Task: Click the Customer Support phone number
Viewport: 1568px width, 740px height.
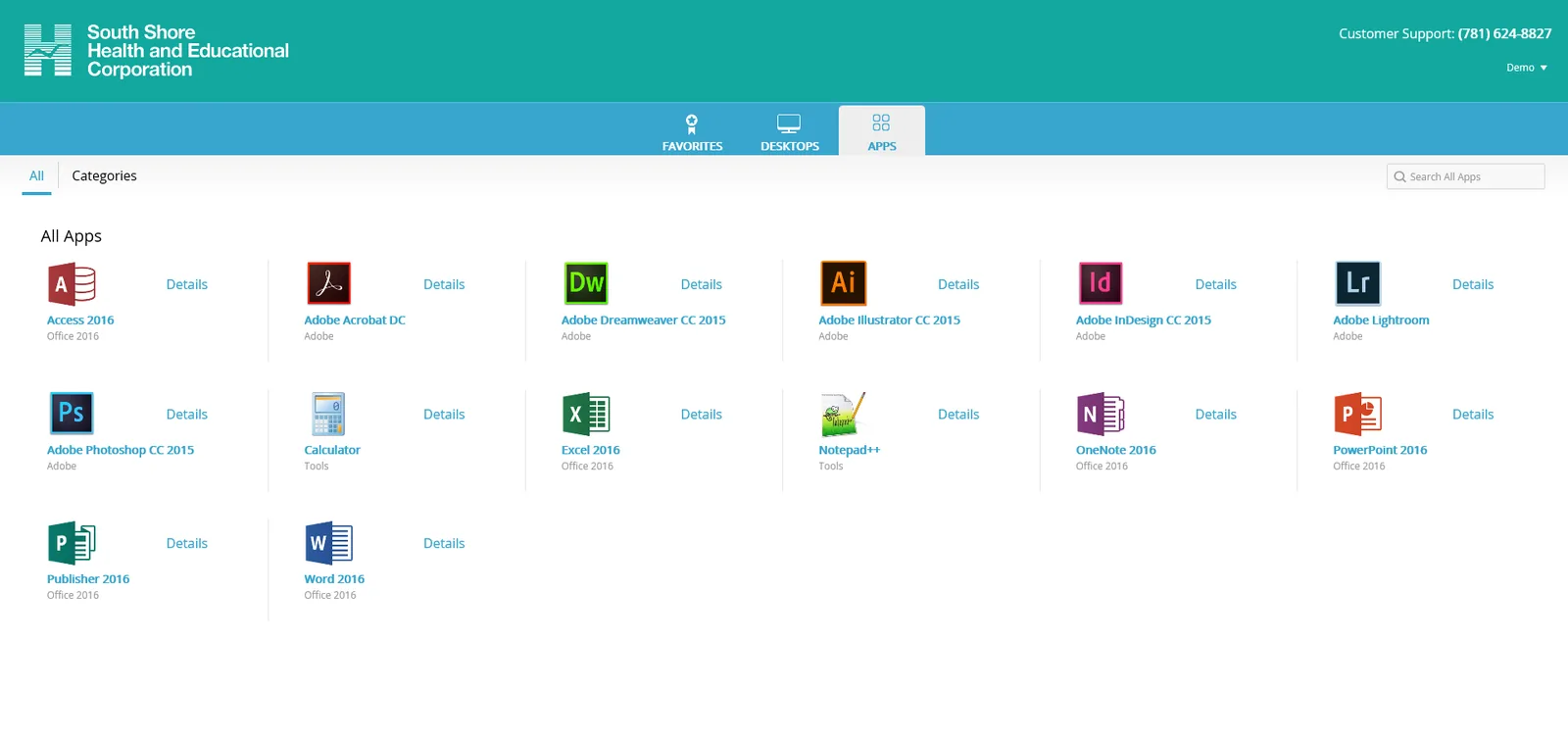Action: (x=1504, y=33)
